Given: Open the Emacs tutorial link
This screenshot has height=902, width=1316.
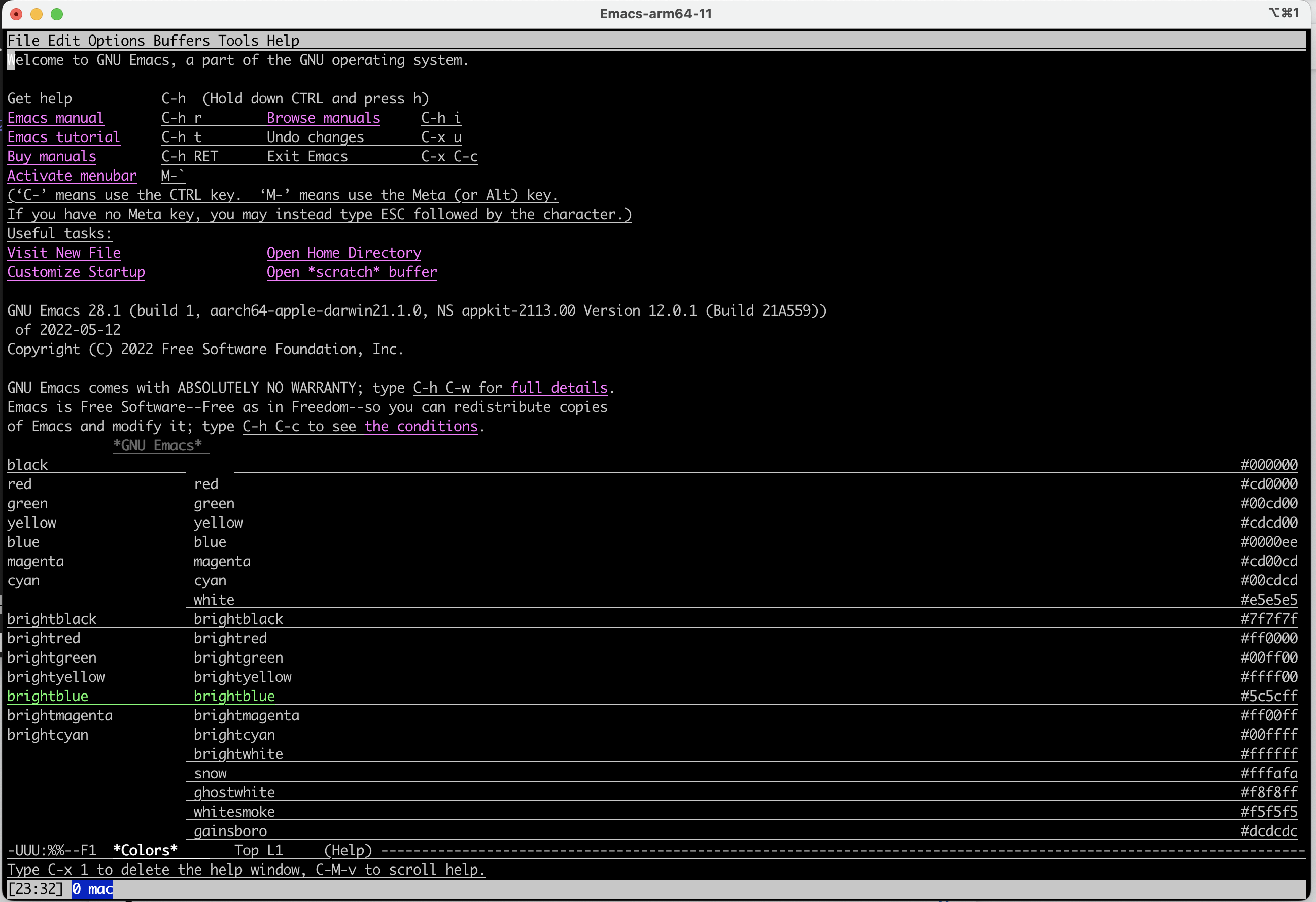Looking at the screenshot, I should coord(63,137).
